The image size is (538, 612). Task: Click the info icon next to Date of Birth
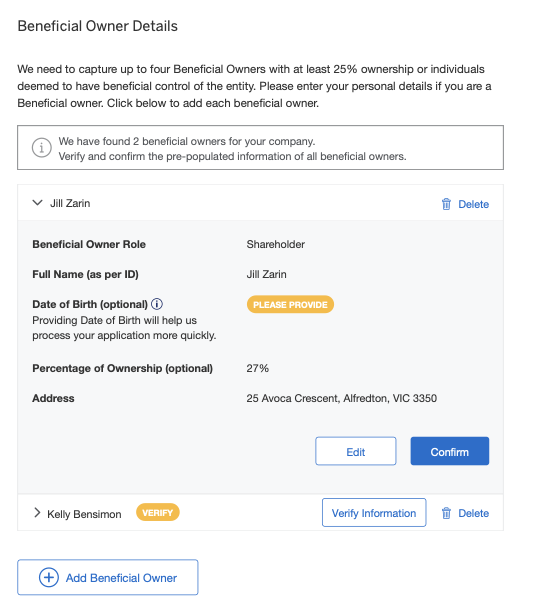157,304
